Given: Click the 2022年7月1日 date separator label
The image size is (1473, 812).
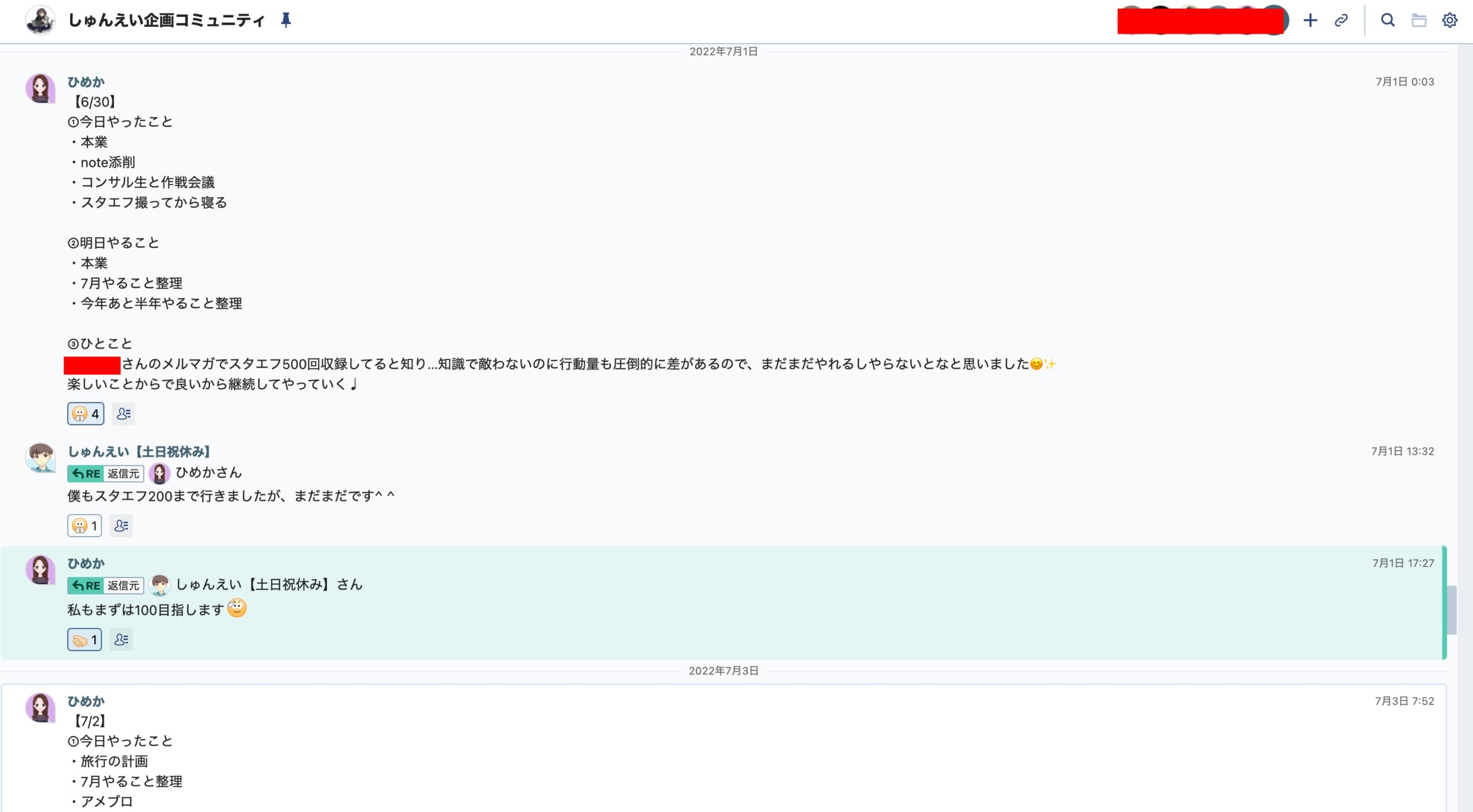Looking at the screenshot, I should [x=723, y=52].
